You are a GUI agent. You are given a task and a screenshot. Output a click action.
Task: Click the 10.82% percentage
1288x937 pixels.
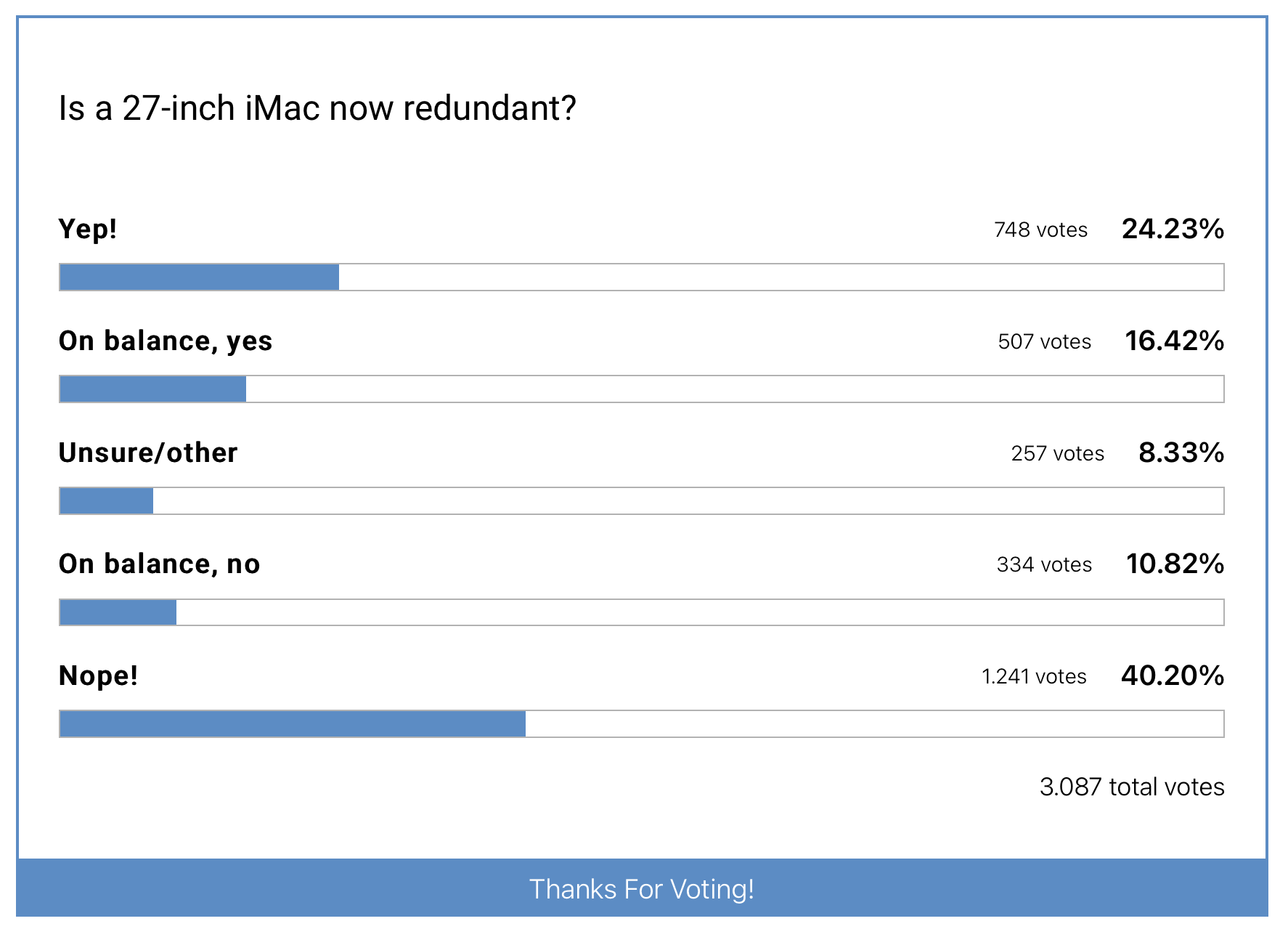click(1175, 564)
